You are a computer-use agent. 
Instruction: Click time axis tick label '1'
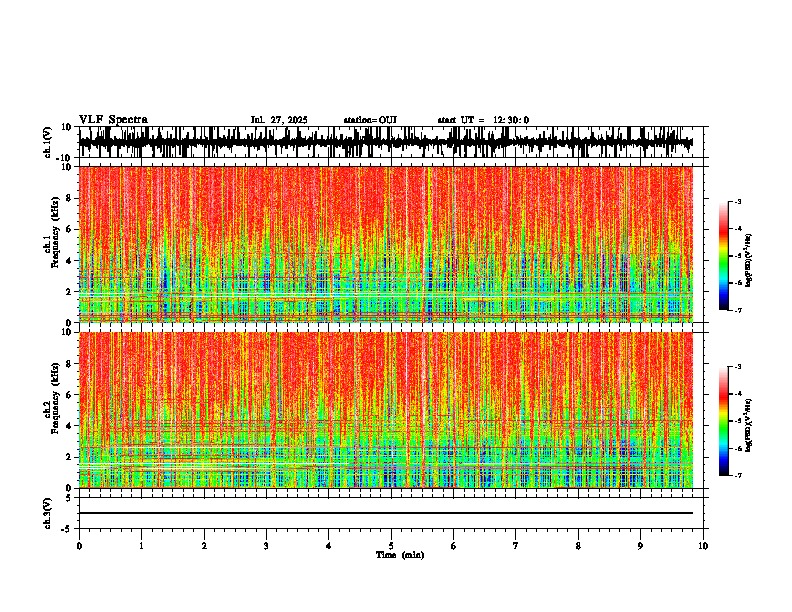141,546
